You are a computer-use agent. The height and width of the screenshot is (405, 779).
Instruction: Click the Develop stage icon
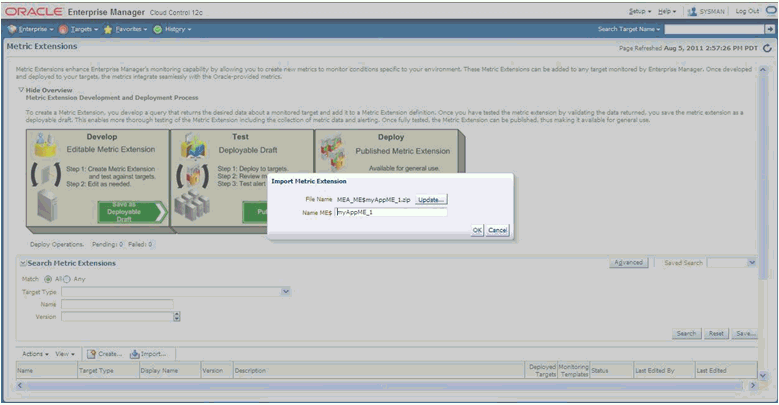point(47,145)
